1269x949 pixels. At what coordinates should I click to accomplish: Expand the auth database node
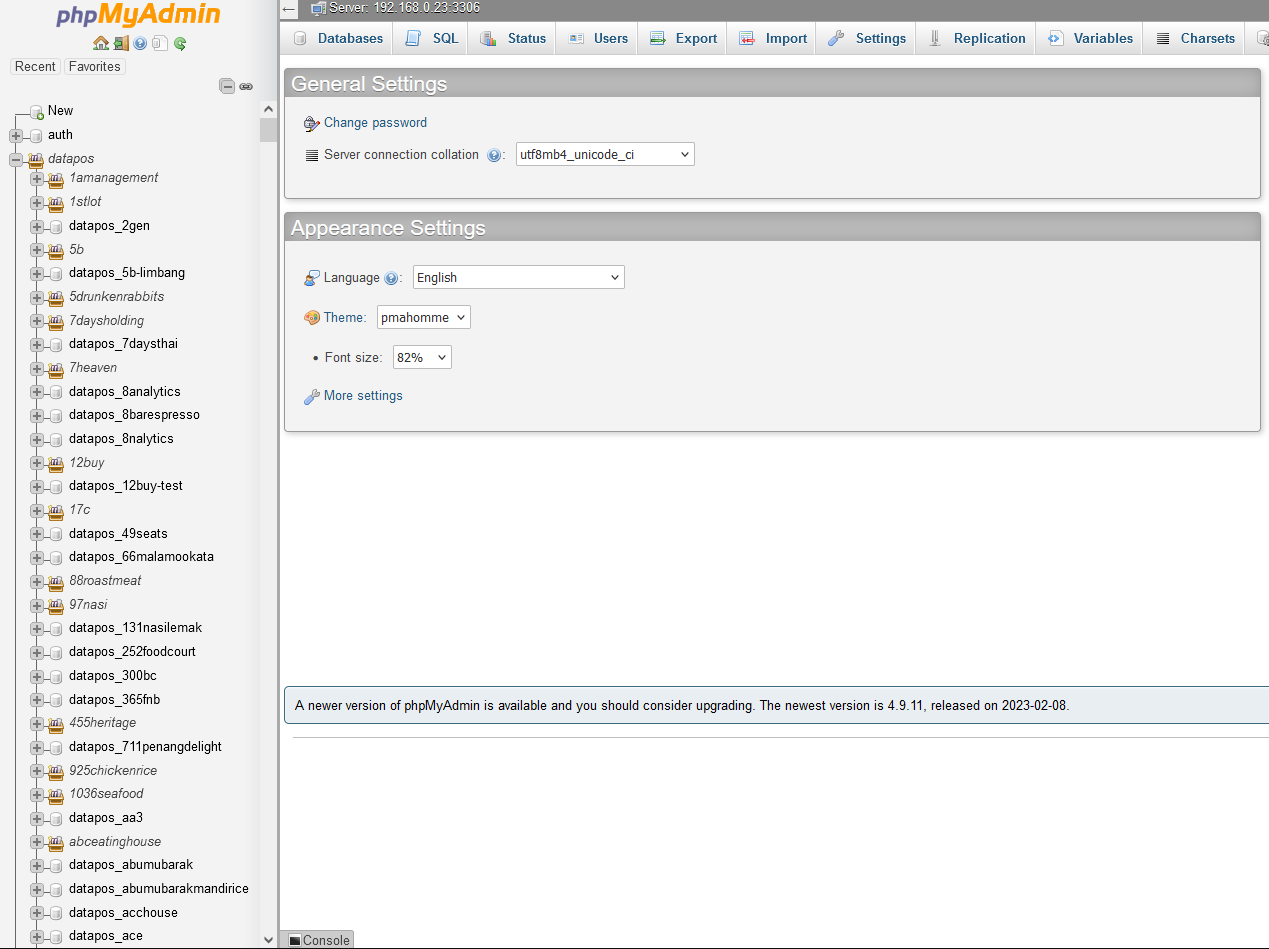(16, 135)
